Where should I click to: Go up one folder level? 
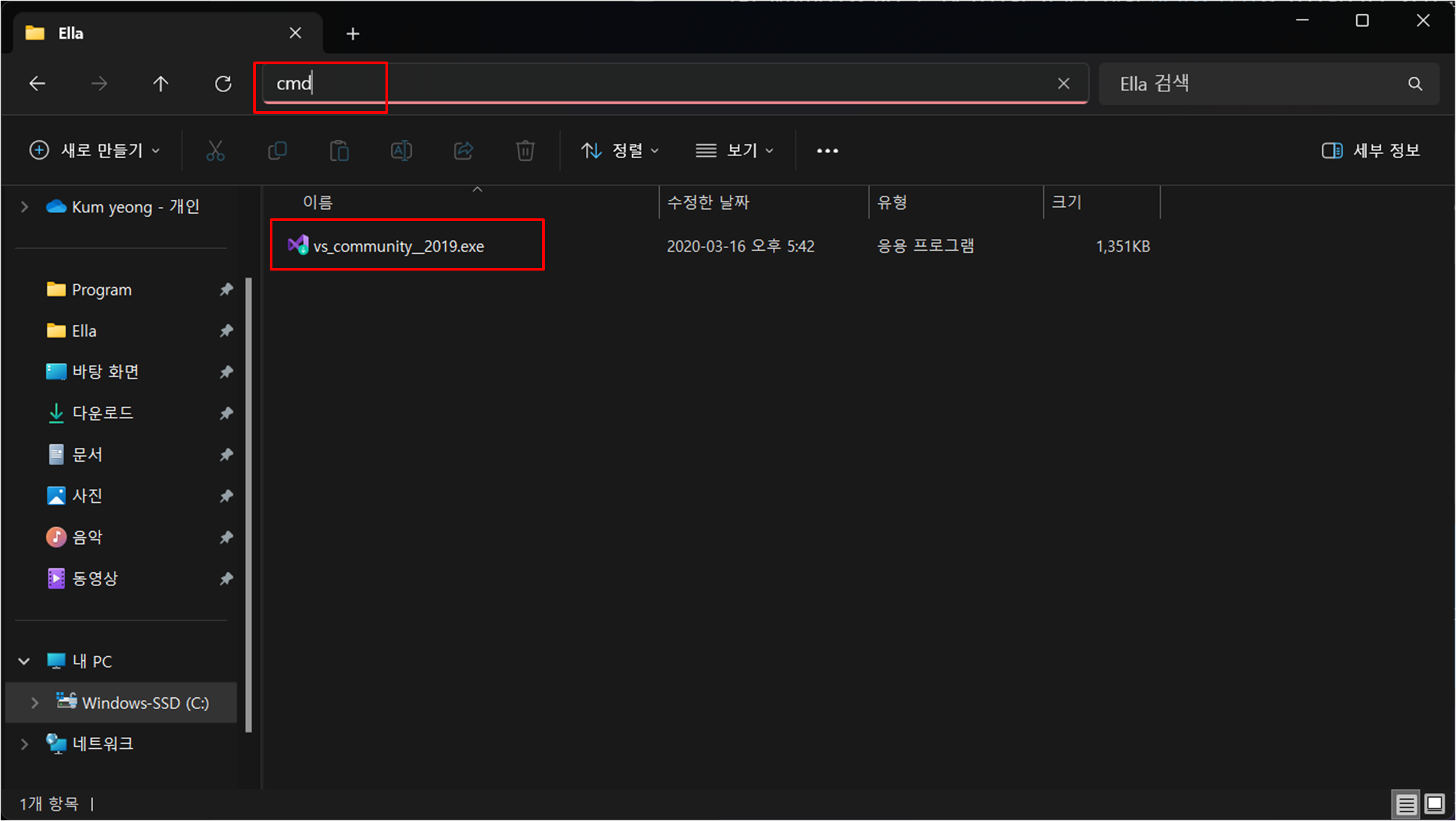tap(161, 84)
